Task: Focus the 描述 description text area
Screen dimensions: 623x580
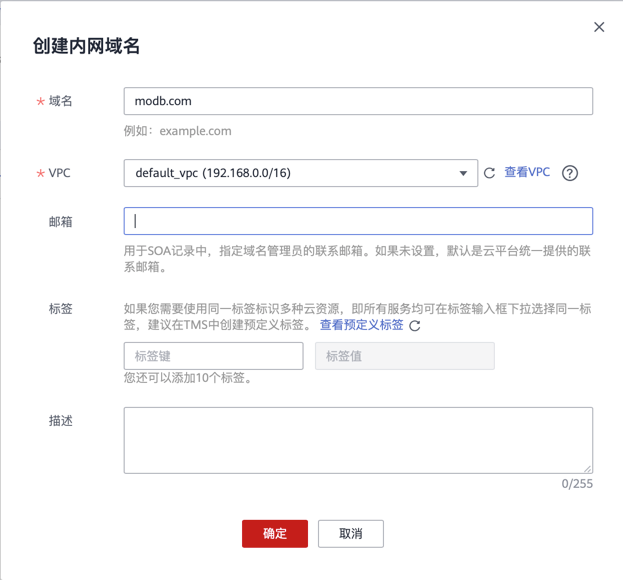Action: click(x=358, y=439)
